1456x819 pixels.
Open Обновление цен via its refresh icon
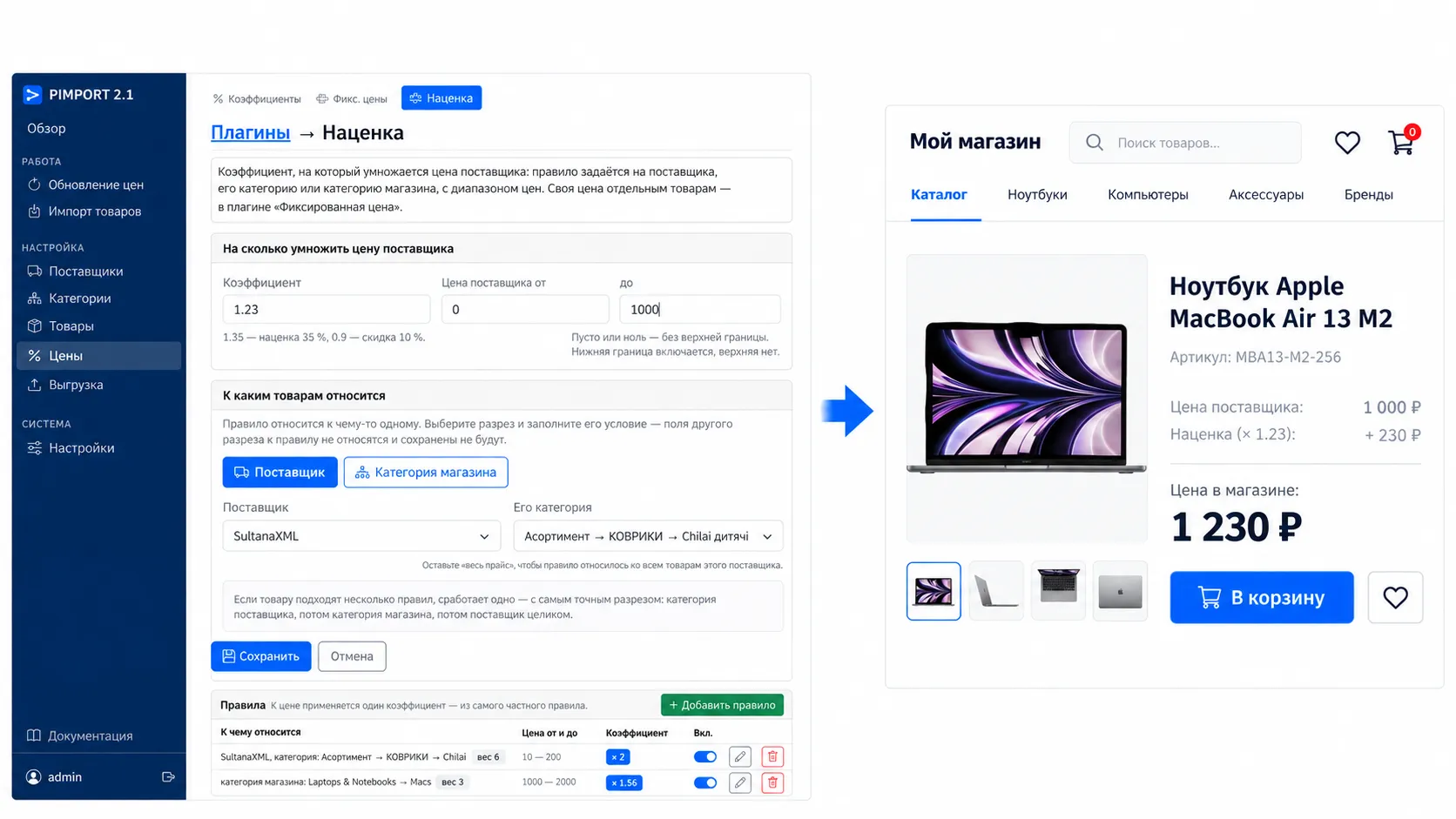click(34, 185)
